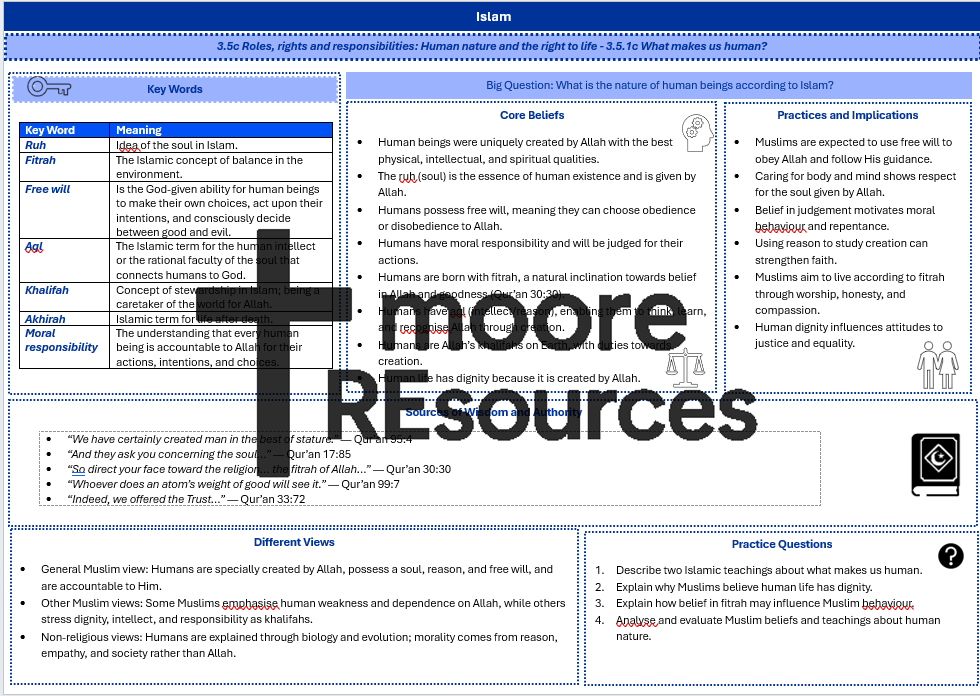Image resolution: width=980 pixels, height=696 pixels.
Task: Click the bullet 'The ruh (soul) is the essence'
Action: 537,184
